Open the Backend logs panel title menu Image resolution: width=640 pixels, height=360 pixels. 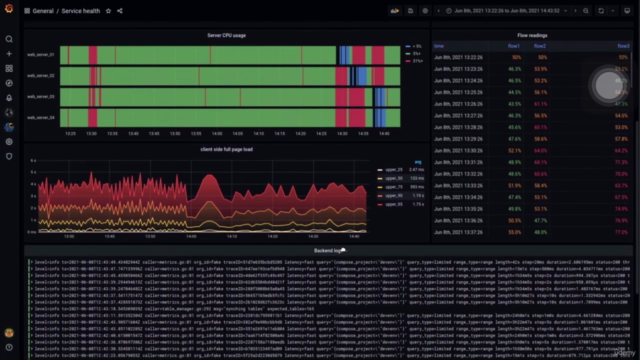pos(329,251)
